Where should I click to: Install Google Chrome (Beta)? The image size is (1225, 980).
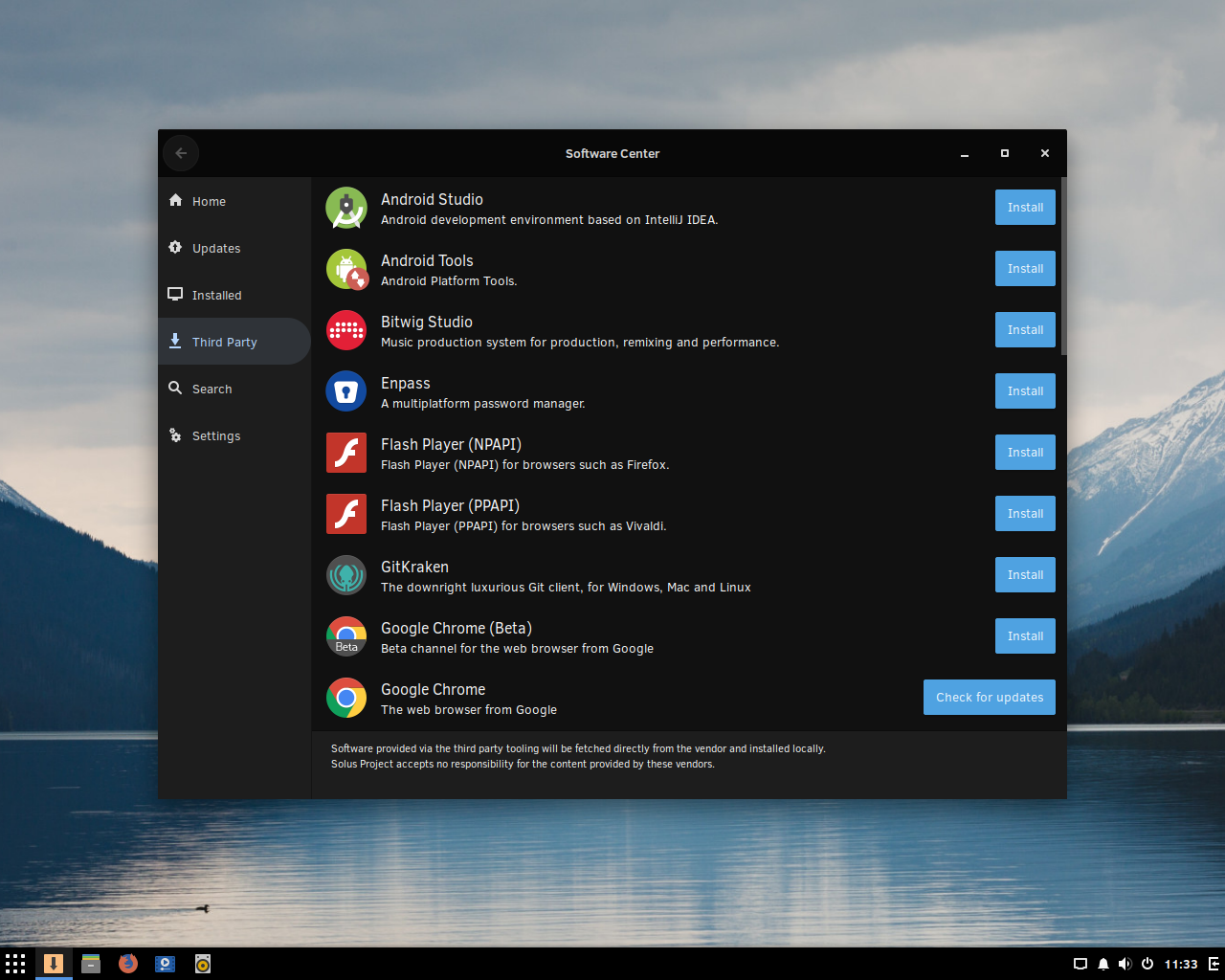coord(1025,636)
